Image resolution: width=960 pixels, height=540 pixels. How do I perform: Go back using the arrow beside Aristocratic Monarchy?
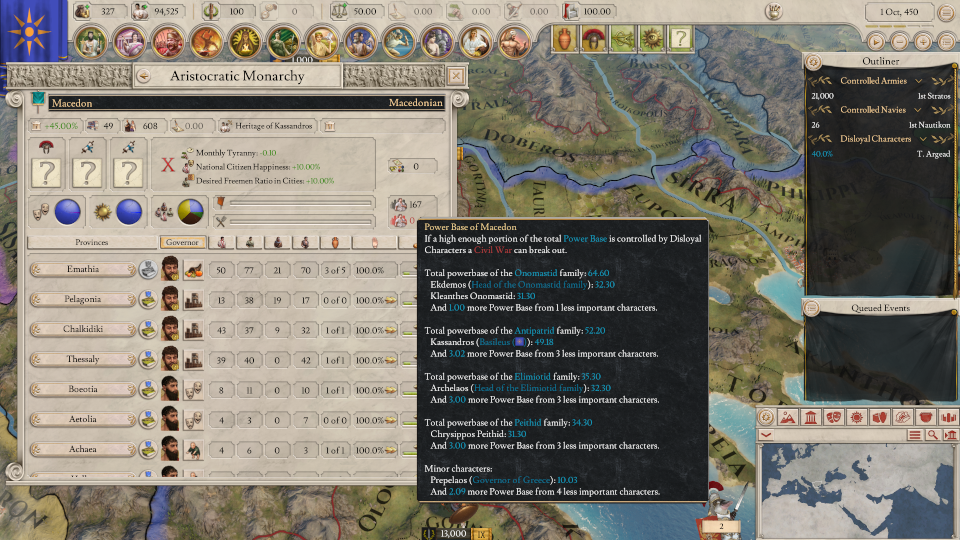[144, 76]
